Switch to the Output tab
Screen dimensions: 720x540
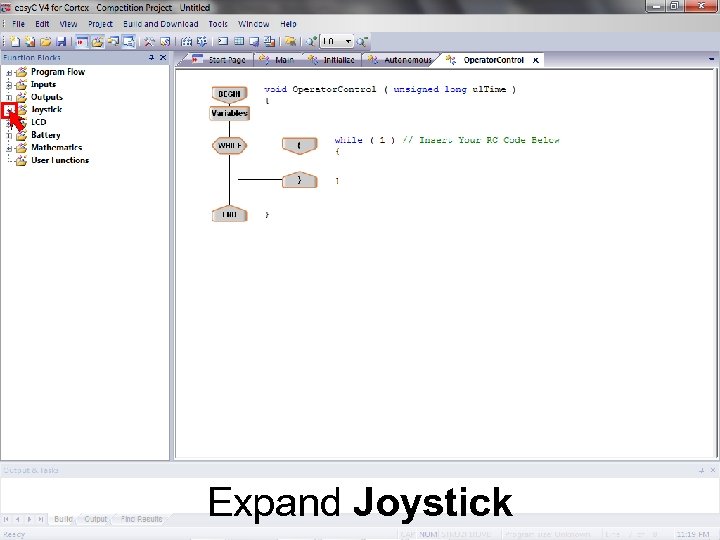click(x=96, y=519)
